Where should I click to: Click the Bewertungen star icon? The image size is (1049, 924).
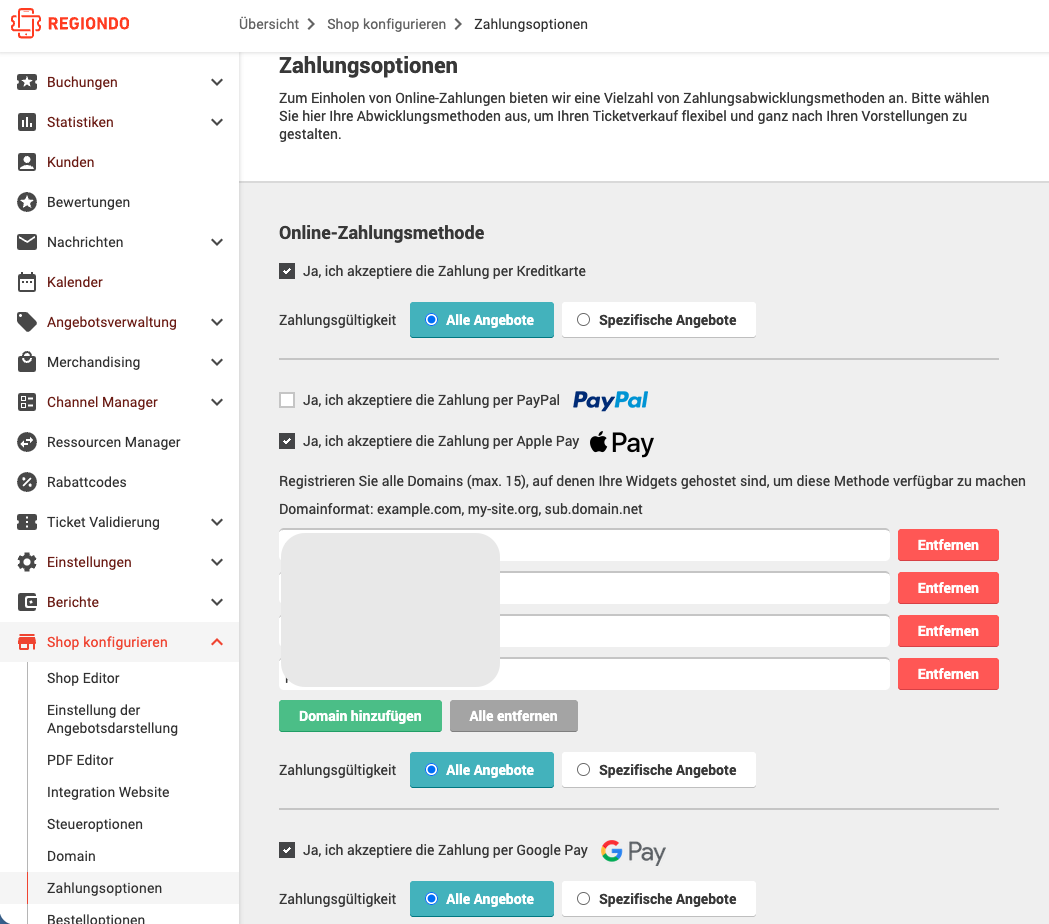(x=27, y=202)
